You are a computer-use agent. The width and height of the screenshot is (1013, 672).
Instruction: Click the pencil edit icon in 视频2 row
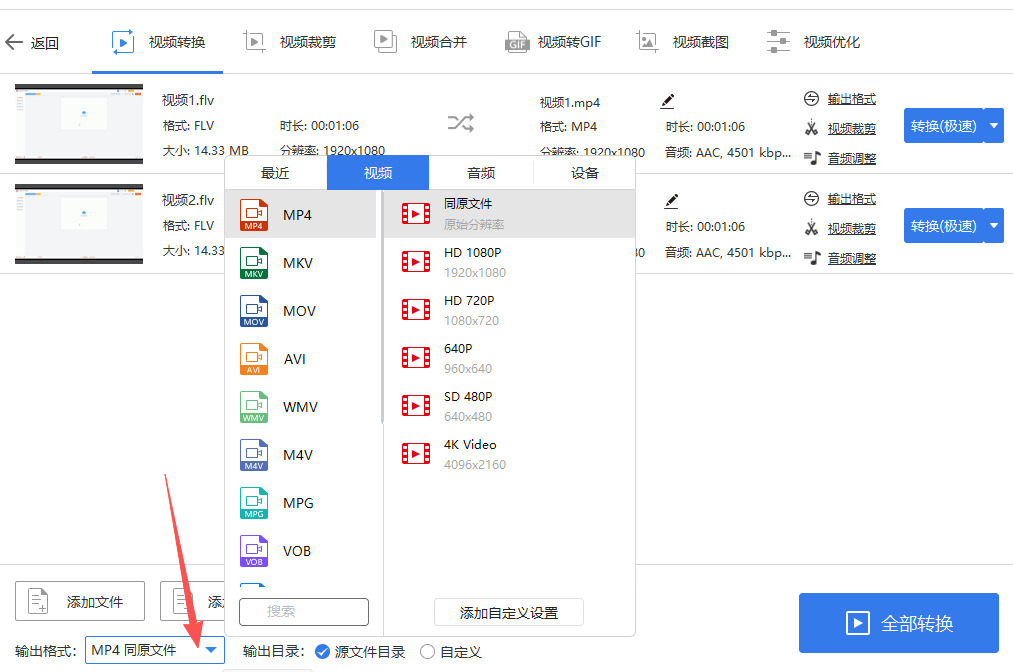[x=671, y=201]
